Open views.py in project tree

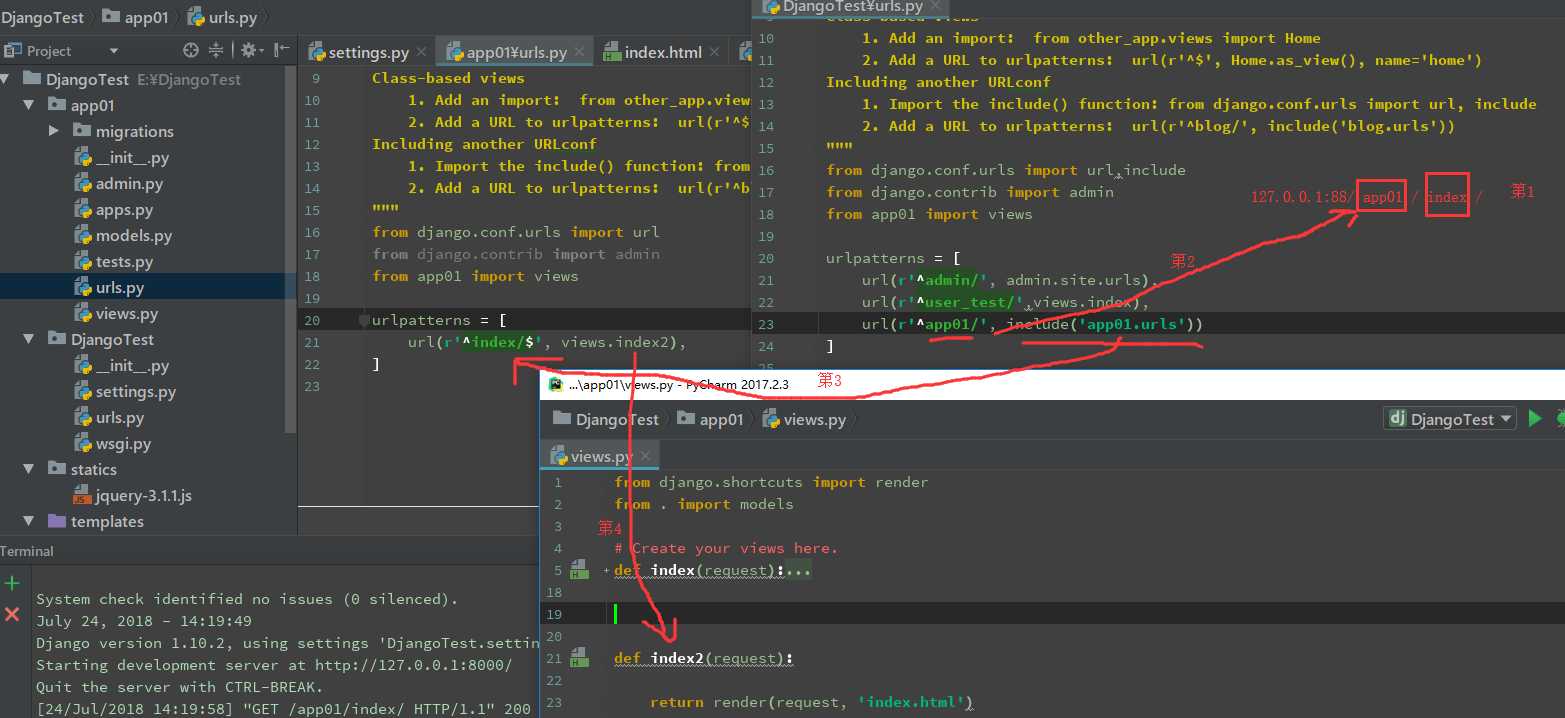[x=127, y=313]
